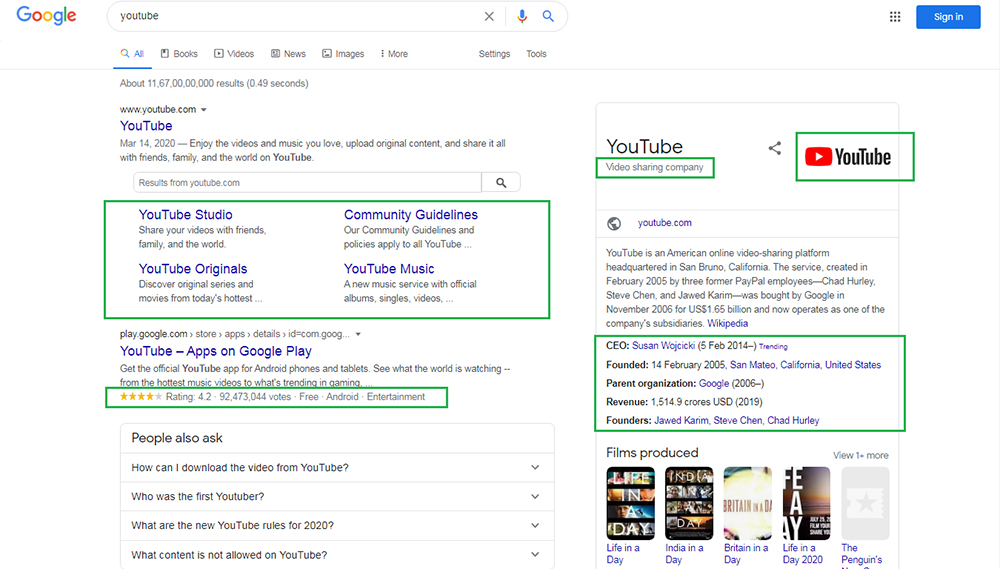
Task: Click 'View 1+ more' films link
Action: [x=860, y=455]
